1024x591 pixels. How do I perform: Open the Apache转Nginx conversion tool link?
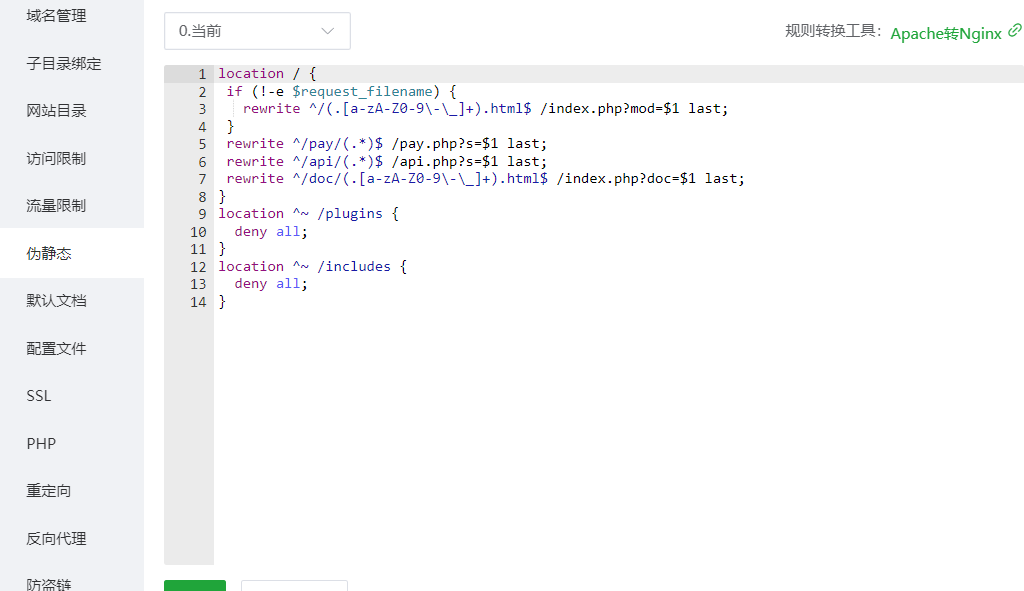pyautogui.click(x=945, y=33)
